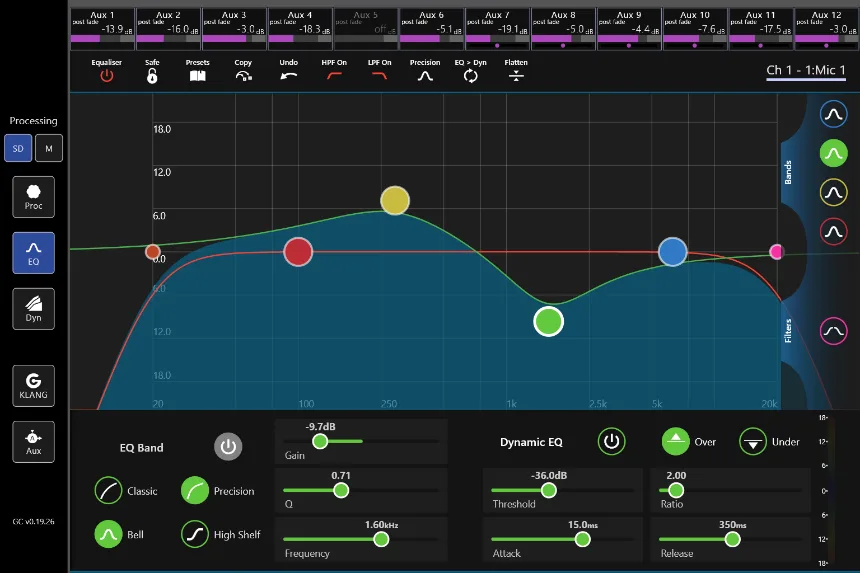Open the Filters side tab

coord(788,331)
